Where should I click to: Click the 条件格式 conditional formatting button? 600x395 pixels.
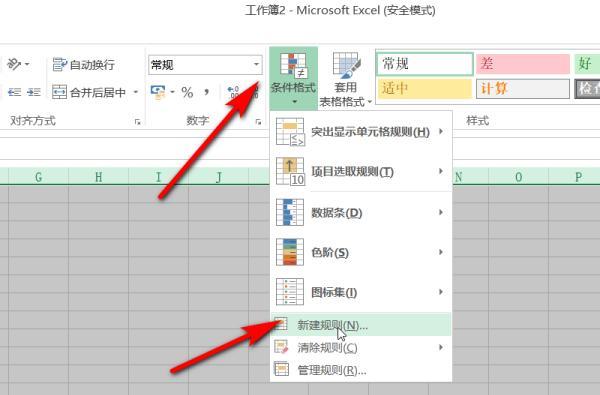(293, 78)
